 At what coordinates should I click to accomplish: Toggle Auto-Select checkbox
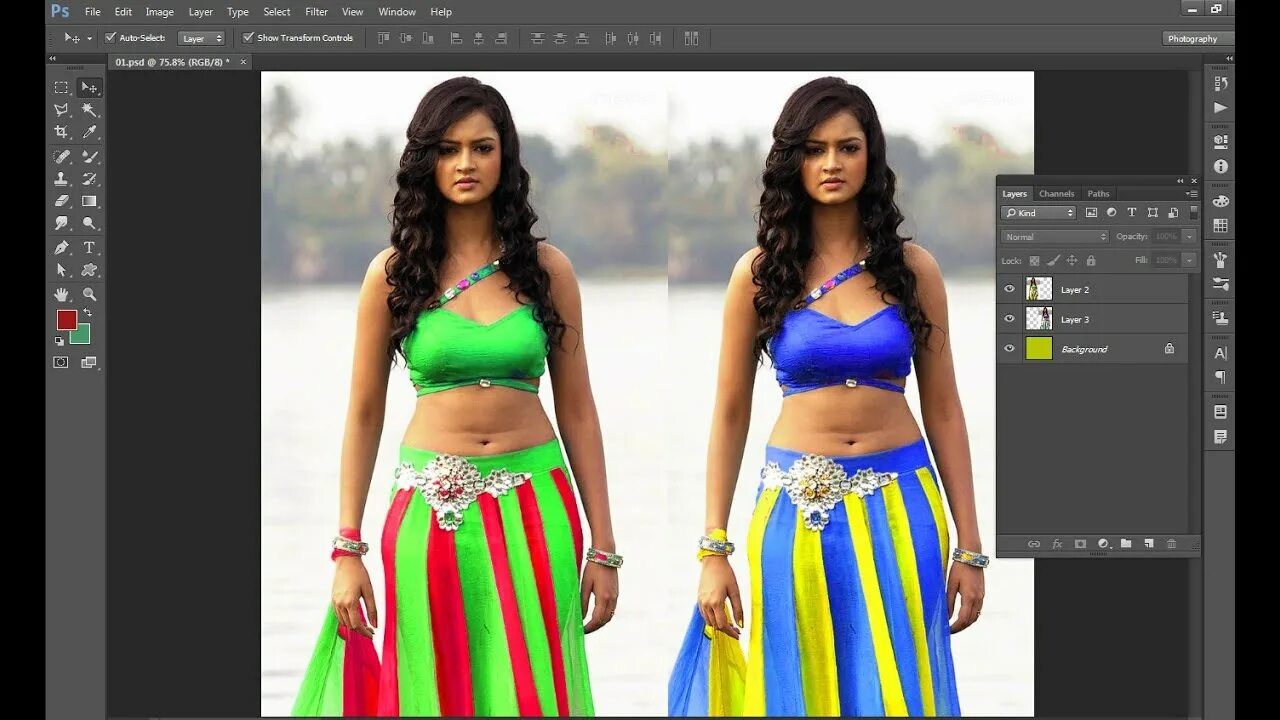(x=111, y=38)
